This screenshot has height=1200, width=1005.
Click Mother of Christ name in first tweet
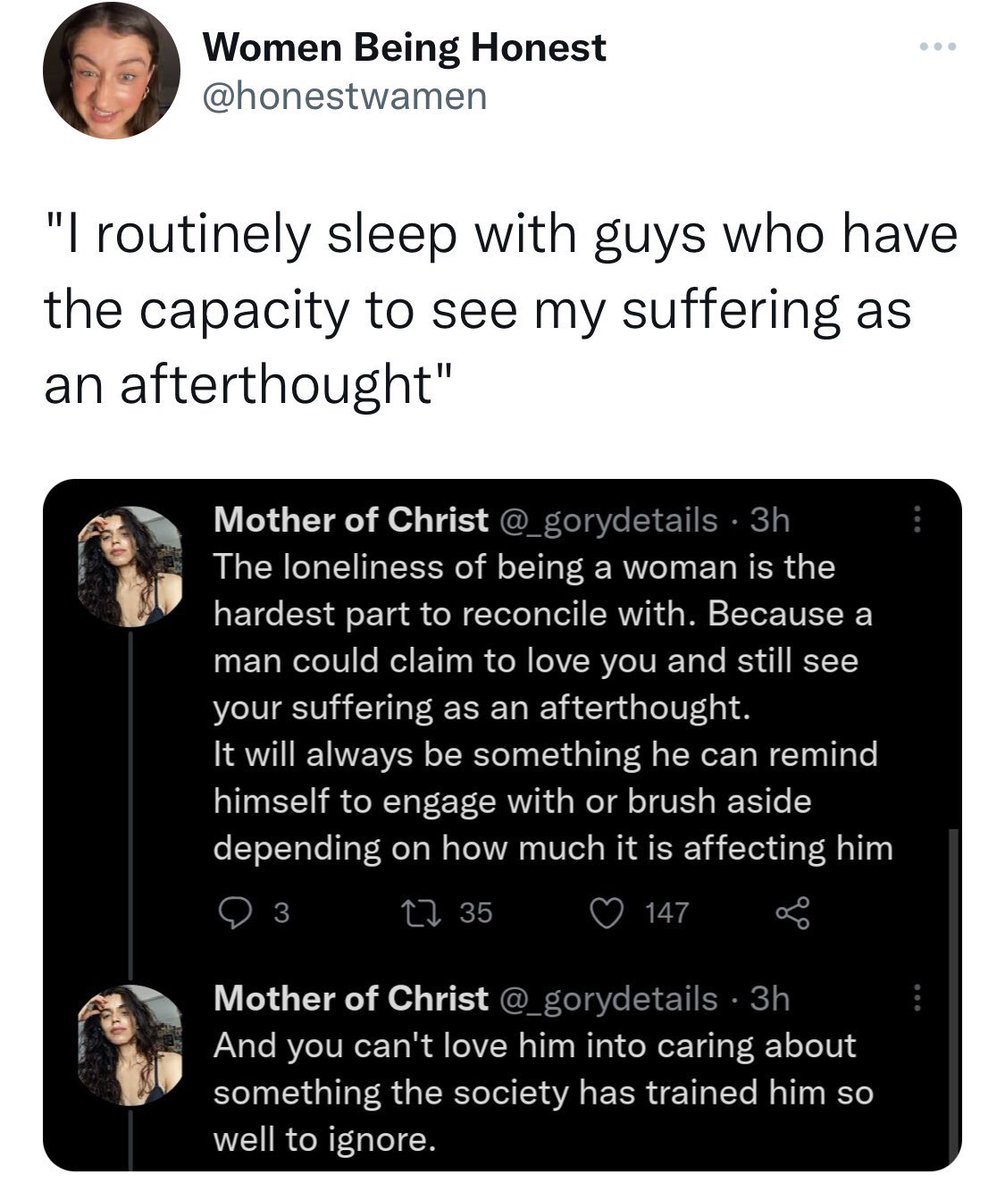pos(351,520)
